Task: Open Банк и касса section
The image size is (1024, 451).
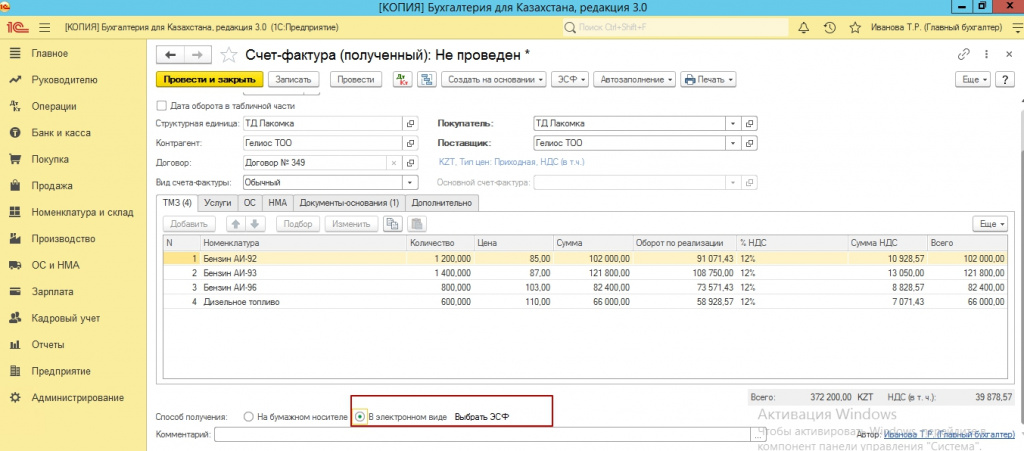Action: [61, 132]
